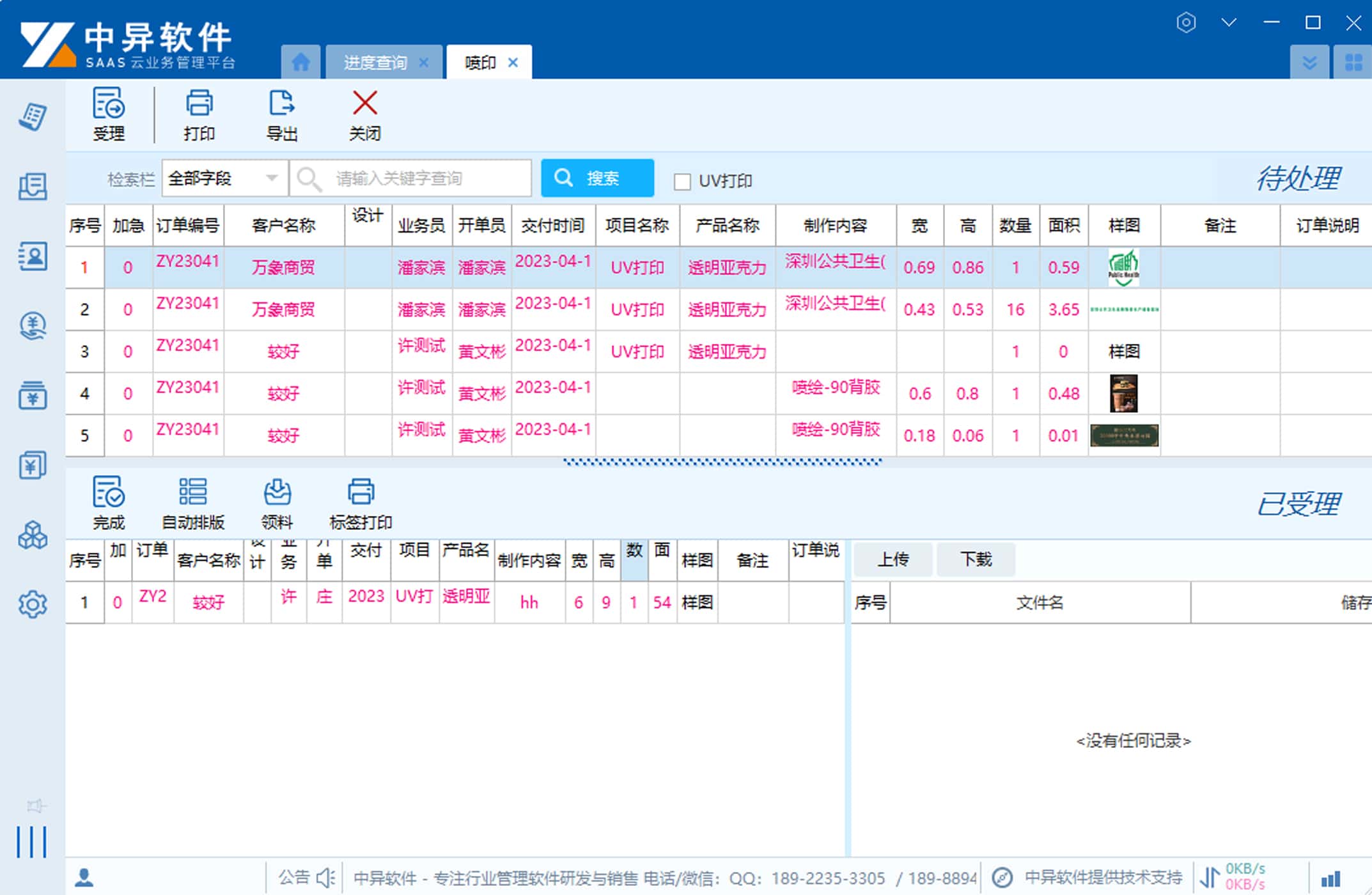Viewport: 1372px width, 895px height.
Task: Click the hh content cell in accepted table
Action: click(x=529, y=602)
